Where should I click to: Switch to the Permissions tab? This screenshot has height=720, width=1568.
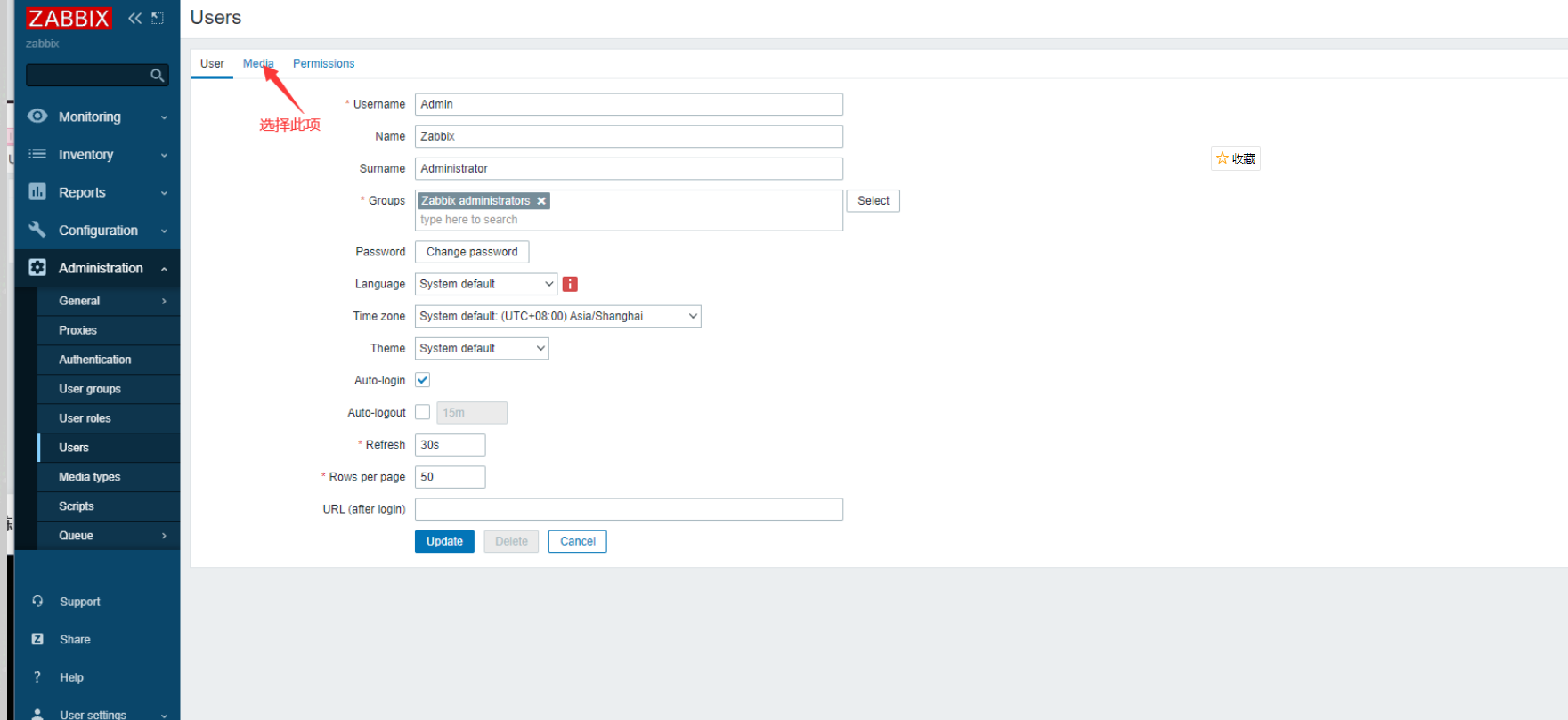coord(323,63)
